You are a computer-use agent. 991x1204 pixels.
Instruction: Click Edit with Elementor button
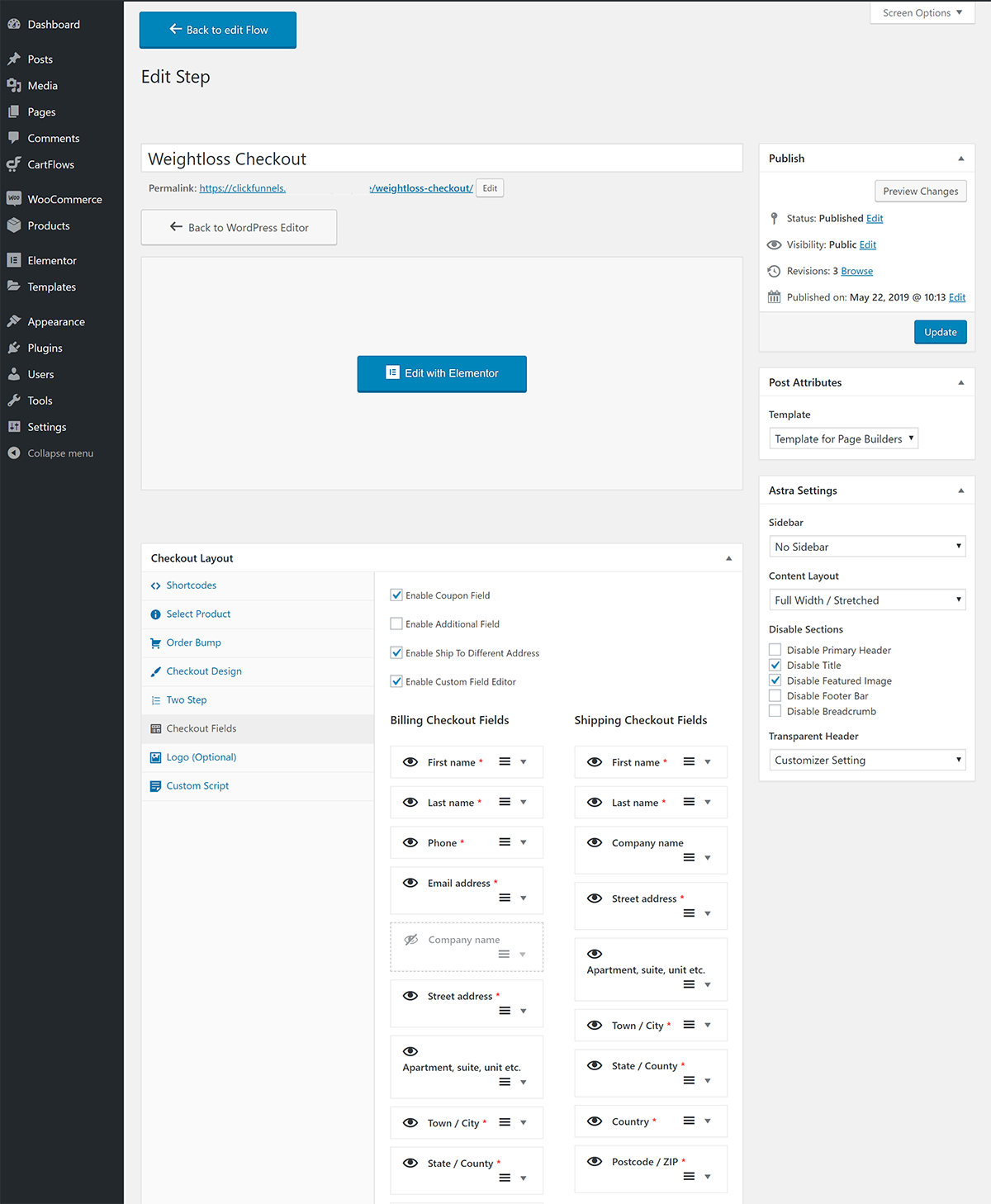[442, 373]
